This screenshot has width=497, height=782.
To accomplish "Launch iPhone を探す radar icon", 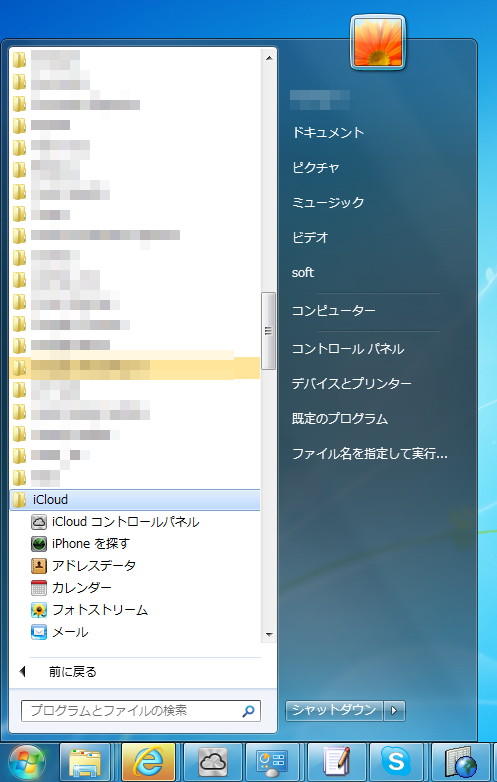I will pyautogui.click(x=39, y=544).
